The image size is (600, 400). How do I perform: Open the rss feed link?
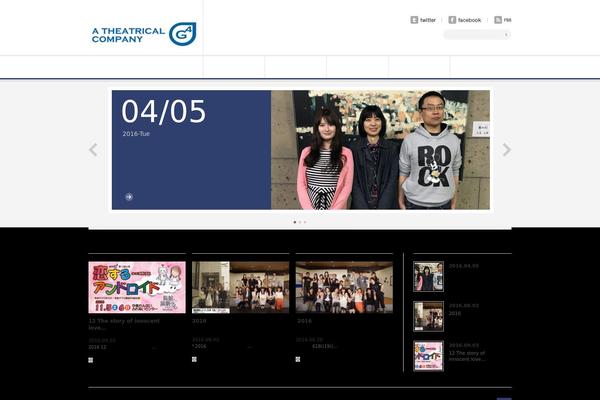(x=503, y=20)
